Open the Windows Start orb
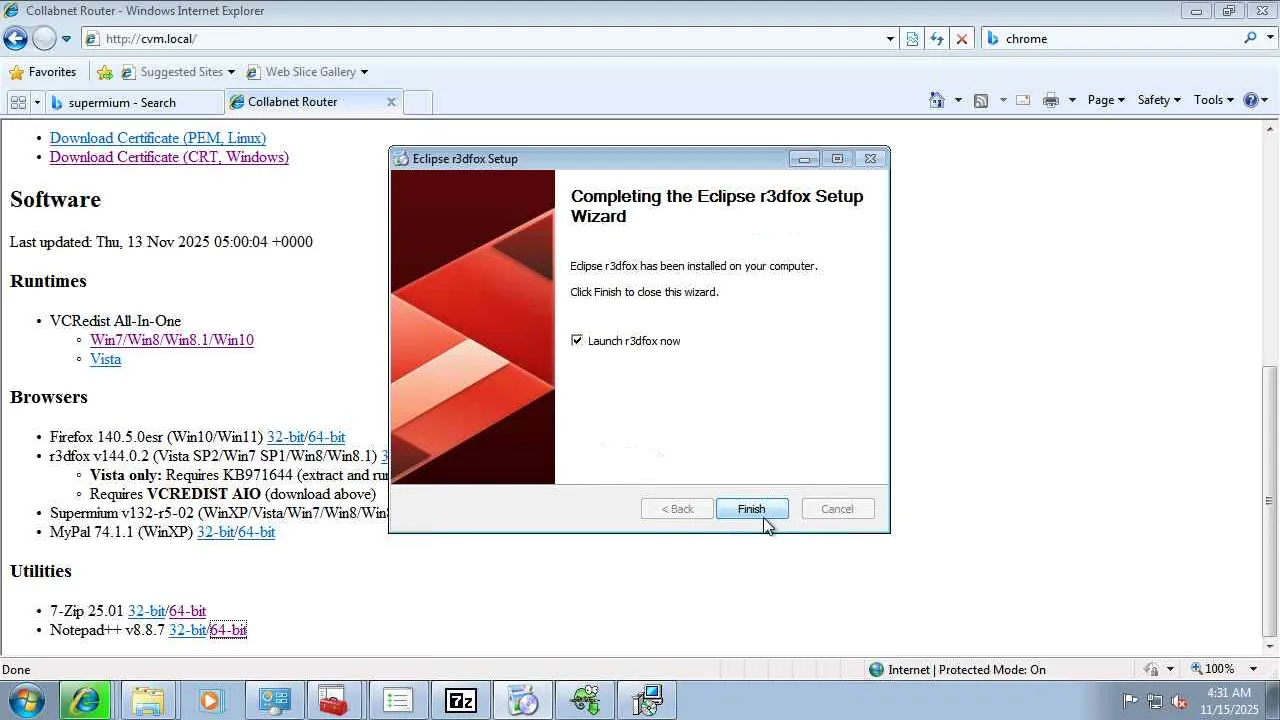The image size is (1280, 720). (x=26, y=700)
